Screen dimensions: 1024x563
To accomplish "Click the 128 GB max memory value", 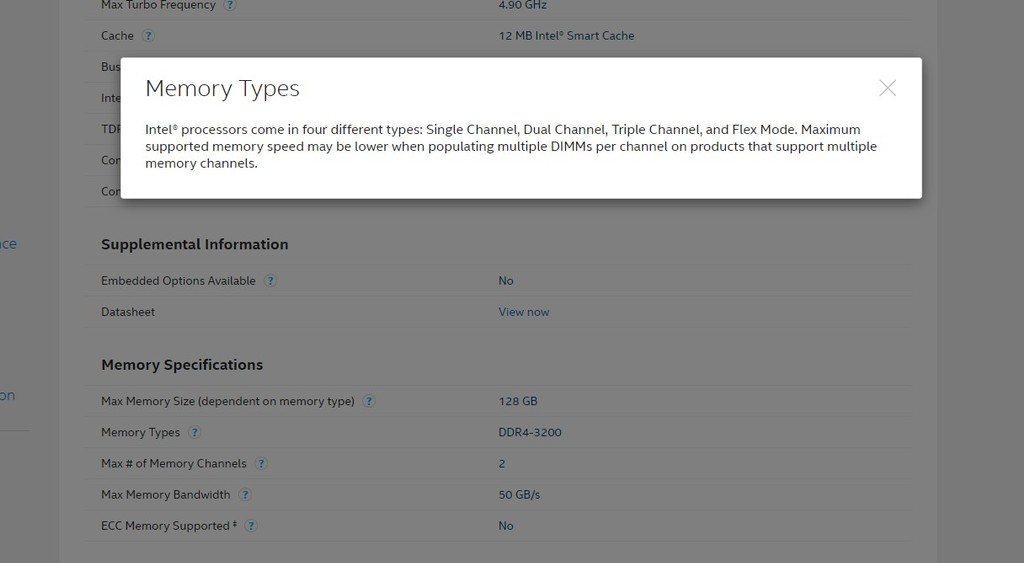I will pyautogui.click(x=518, y=402).
